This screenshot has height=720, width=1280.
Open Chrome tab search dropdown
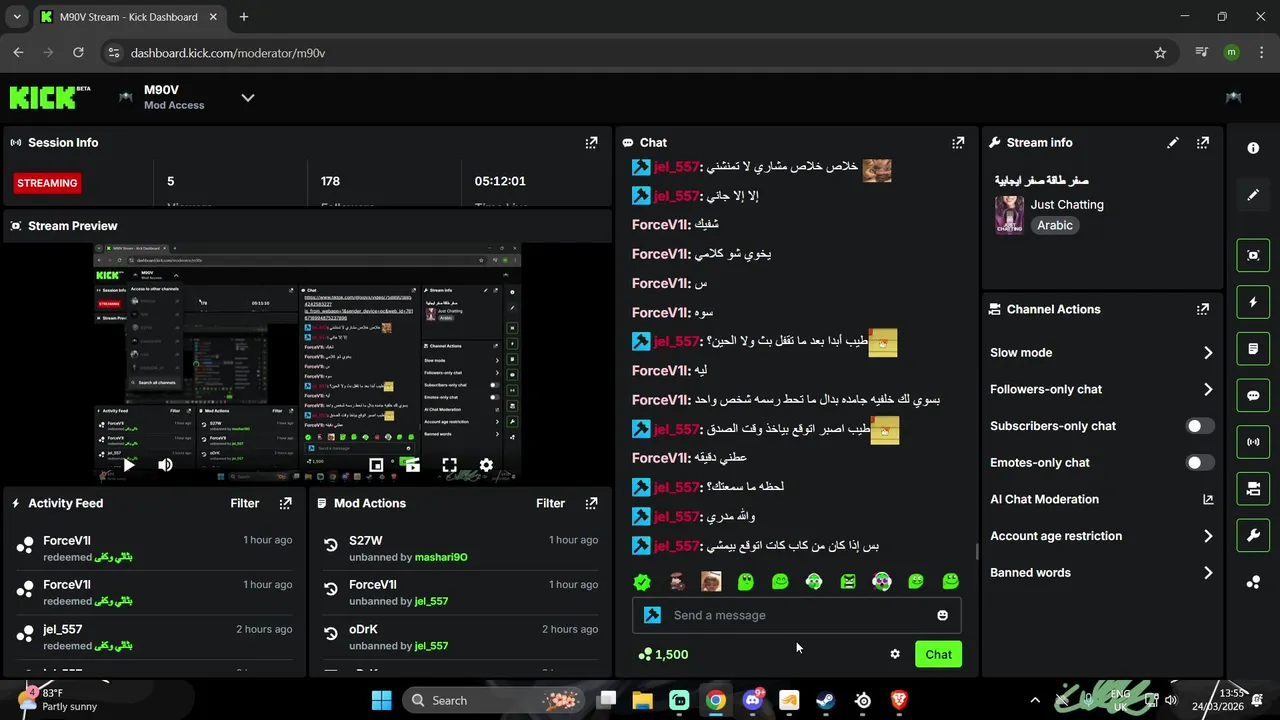click(16, 17)
